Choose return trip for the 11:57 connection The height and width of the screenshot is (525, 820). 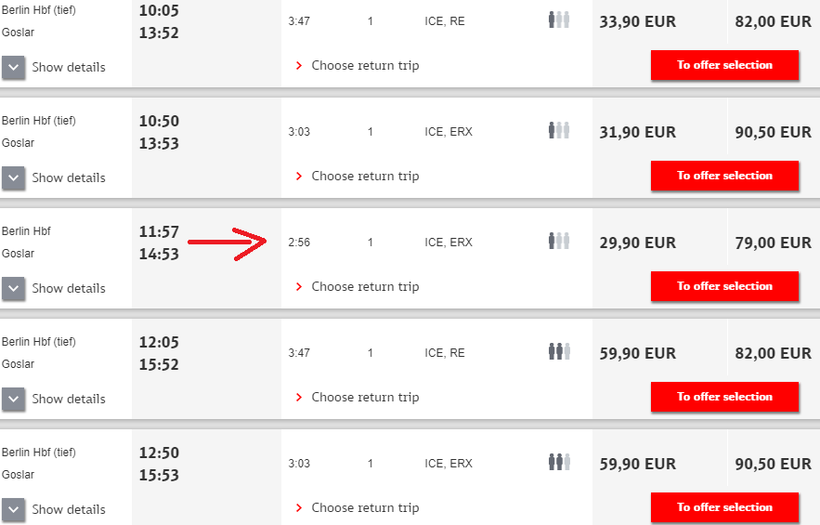(364, 287)
